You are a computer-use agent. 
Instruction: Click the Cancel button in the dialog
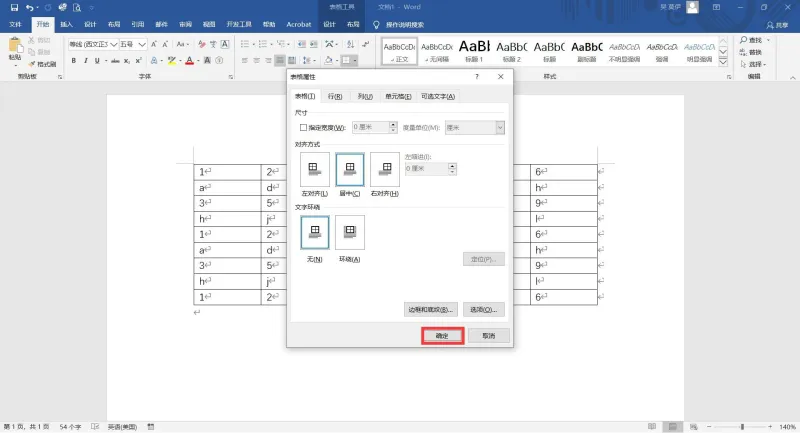coord(489,336)
